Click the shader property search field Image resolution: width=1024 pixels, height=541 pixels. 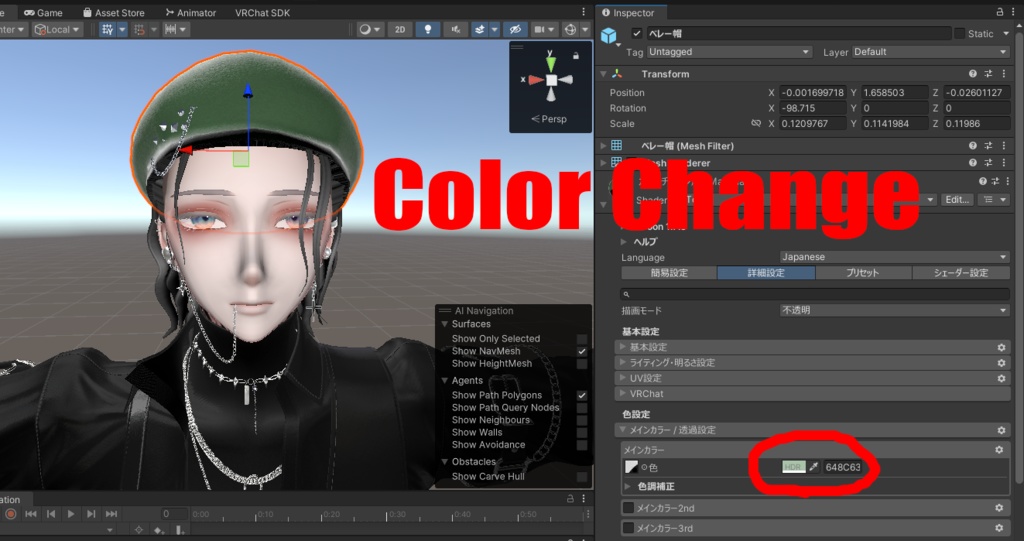pyautogui.click(x=815, y=294)
